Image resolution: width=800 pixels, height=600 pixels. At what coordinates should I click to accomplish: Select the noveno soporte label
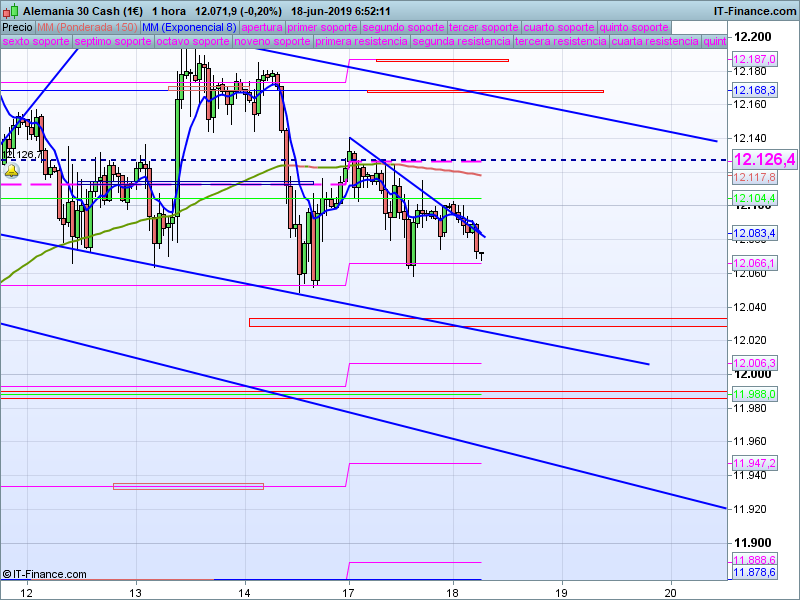point(271,42)
